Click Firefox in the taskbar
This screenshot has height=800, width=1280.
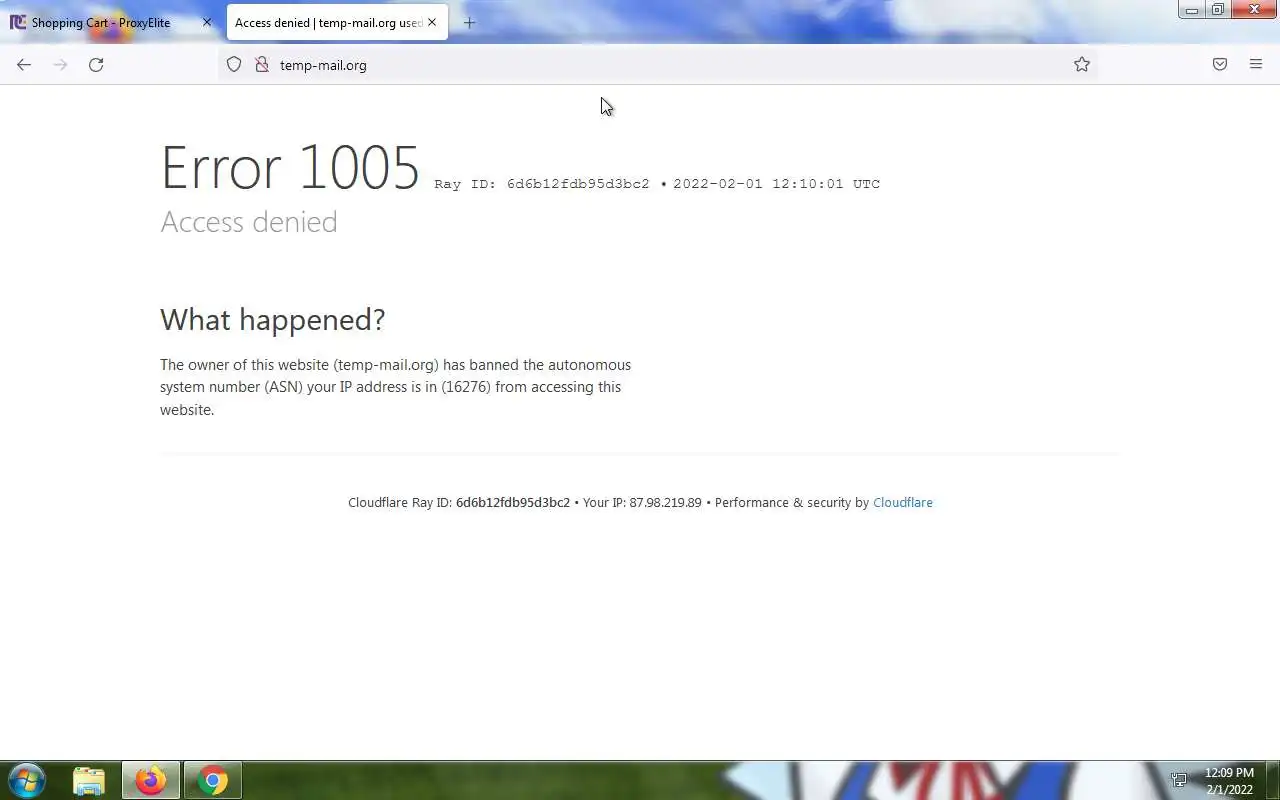[151, 780]
